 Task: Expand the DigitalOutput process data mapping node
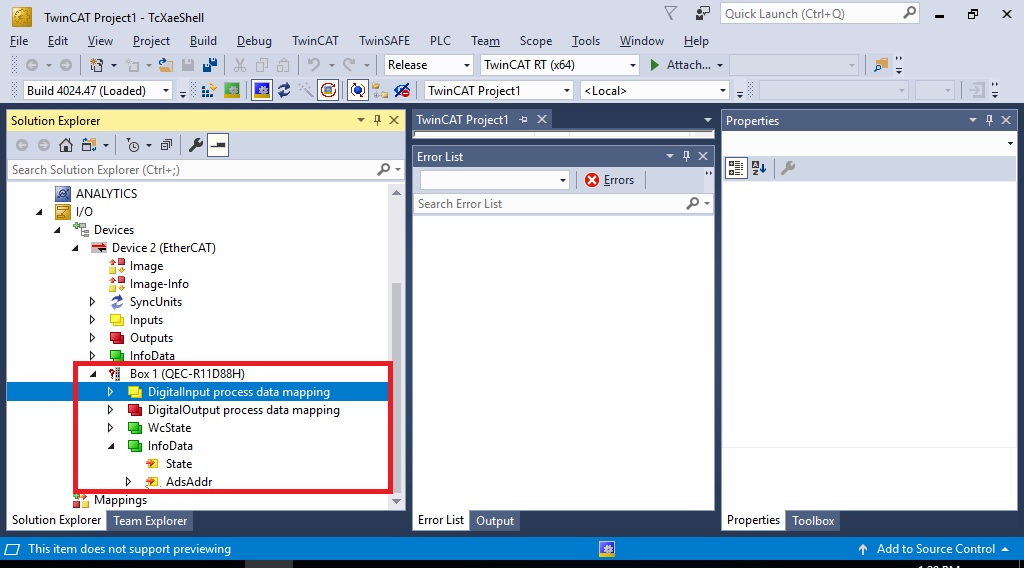[110, 410]
